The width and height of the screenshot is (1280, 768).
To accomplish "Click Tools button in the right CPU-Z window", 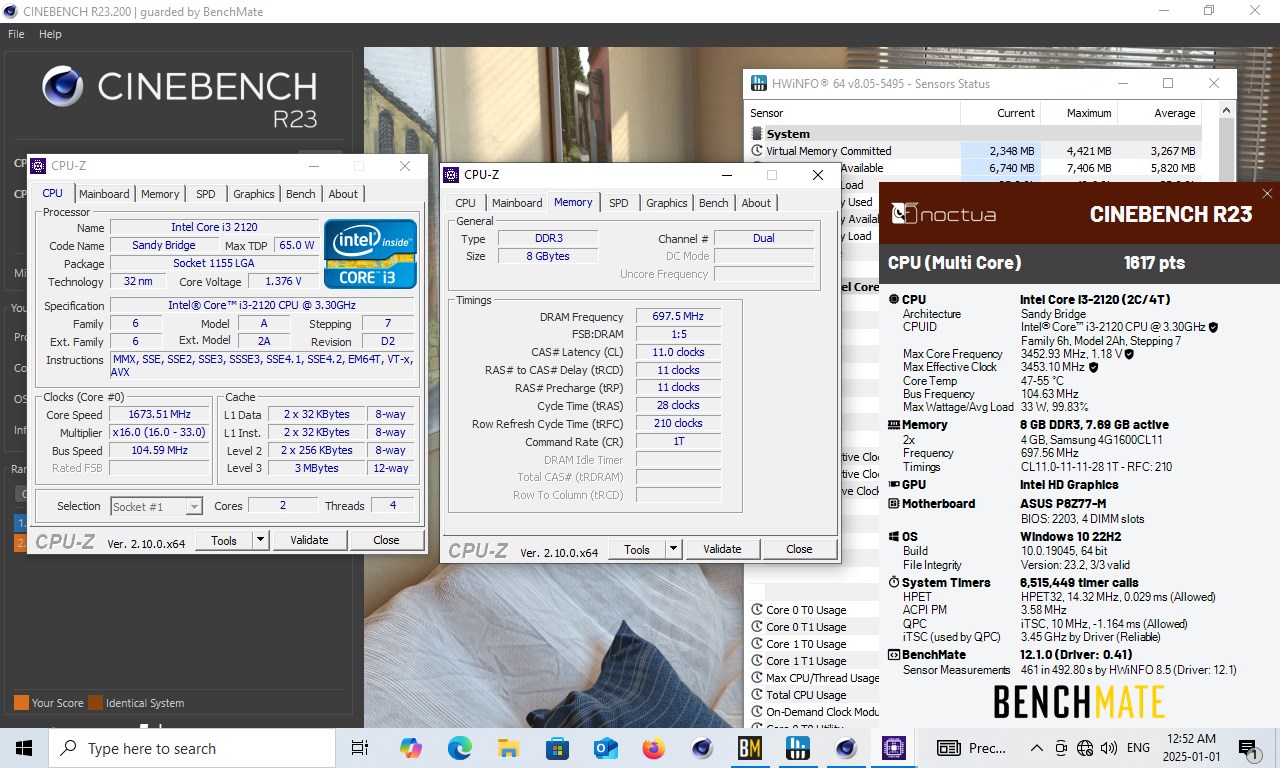I will point(637,549).
